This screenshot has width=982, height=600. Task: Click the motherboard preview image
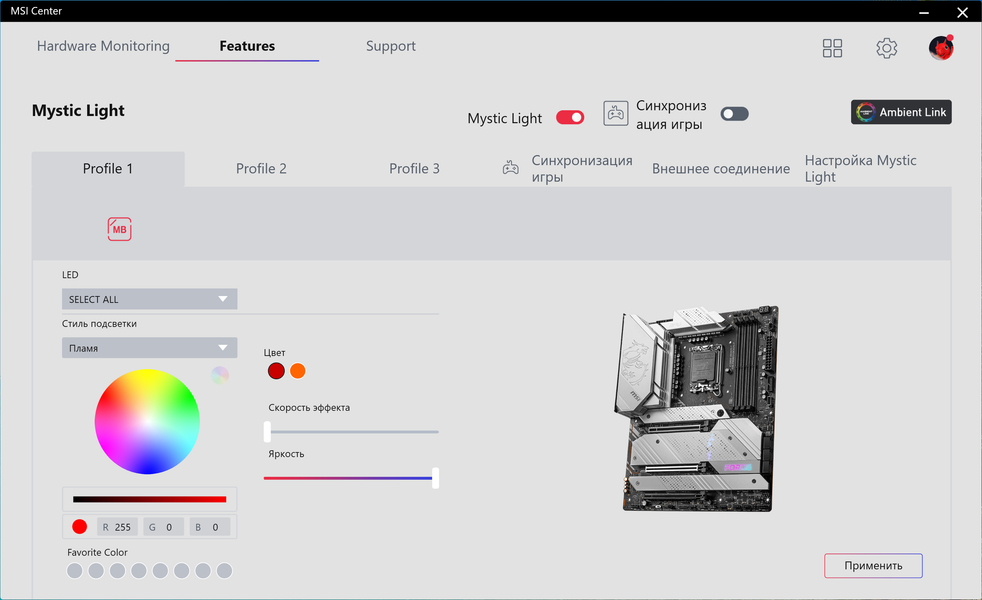696,408
